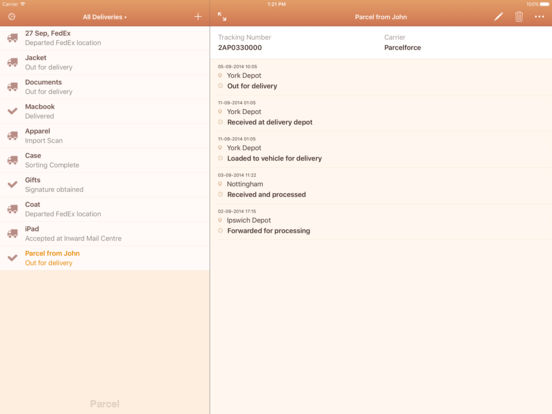Viewport: 552px width, 414px height.
Task: Open the clock history icon
Action: pos(12,17)
